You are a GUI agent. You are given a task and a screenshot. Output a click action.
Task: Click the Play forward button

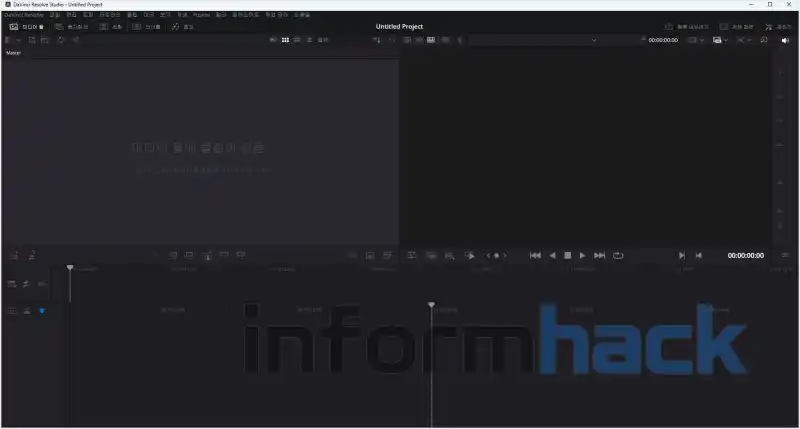click(x=583, y=256)
